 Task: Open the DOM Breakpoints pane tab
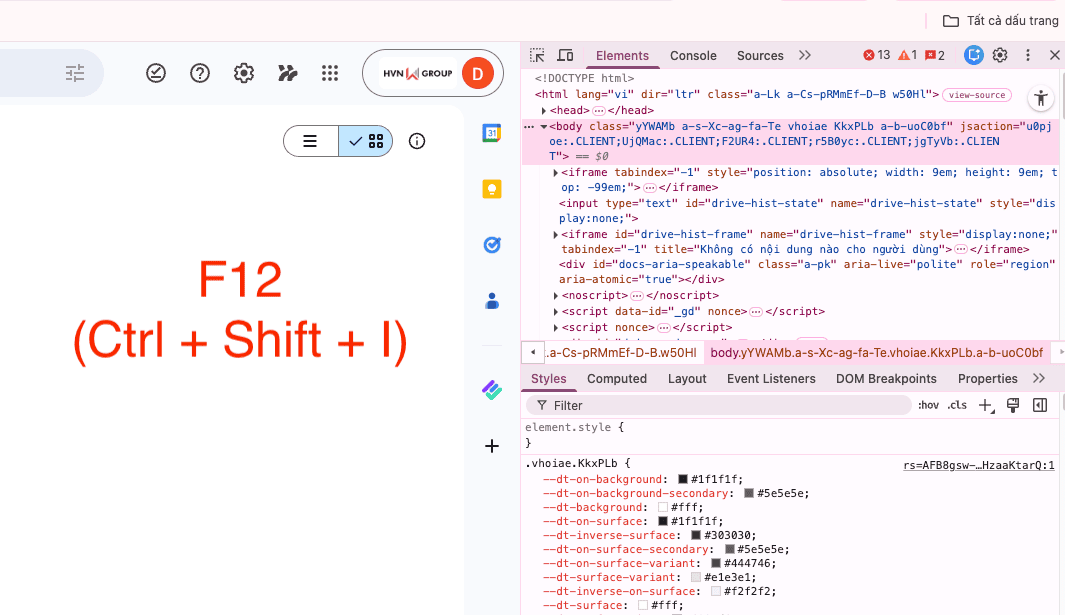[x=886, y=379]
